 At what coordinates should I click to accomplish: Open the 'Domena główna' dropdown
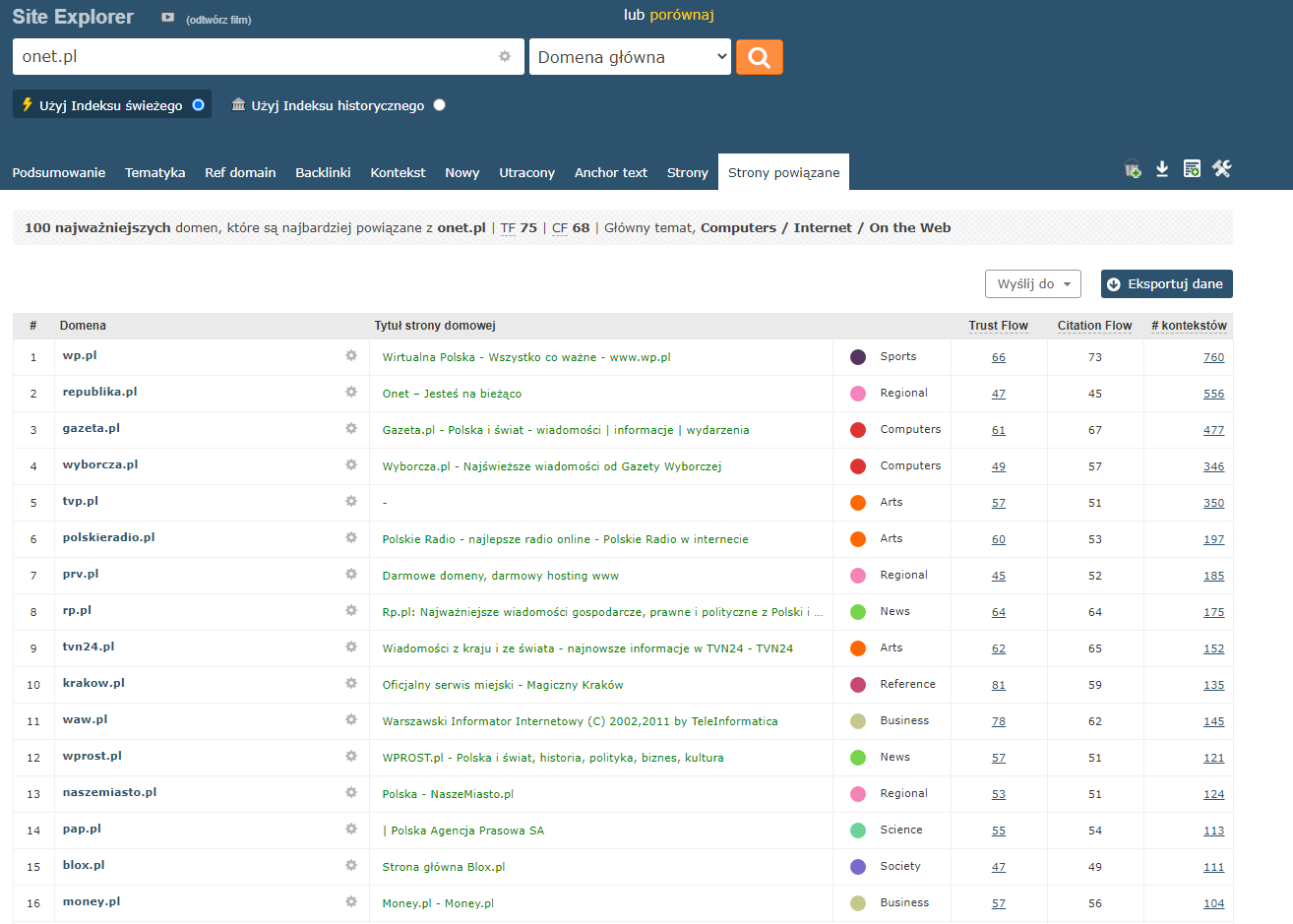click(x=630, y=57)
